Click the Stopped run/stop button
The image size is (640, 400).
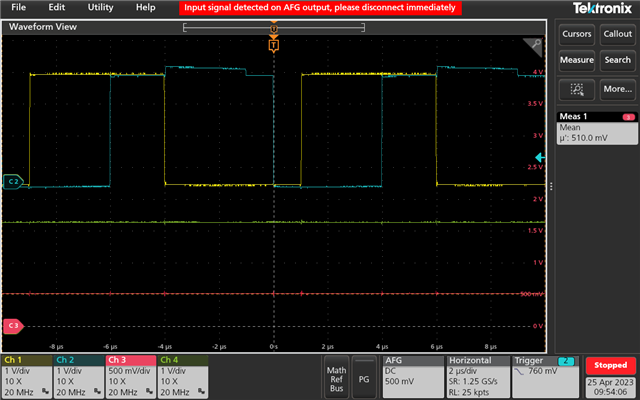(611, 366)
